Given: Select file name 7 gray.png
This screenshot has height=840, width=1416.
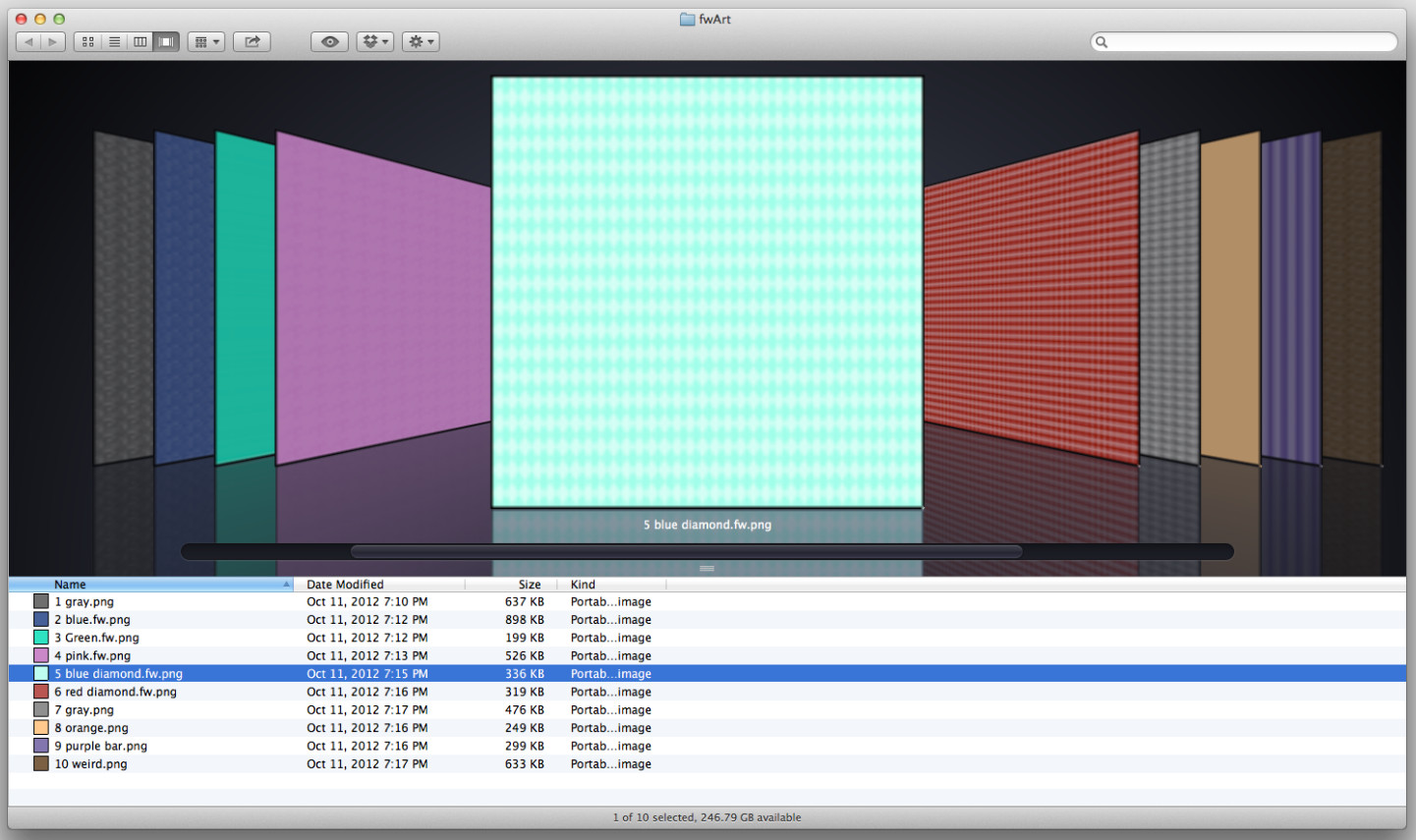Looking at the screenshot, I should click(x=85, y=710).
